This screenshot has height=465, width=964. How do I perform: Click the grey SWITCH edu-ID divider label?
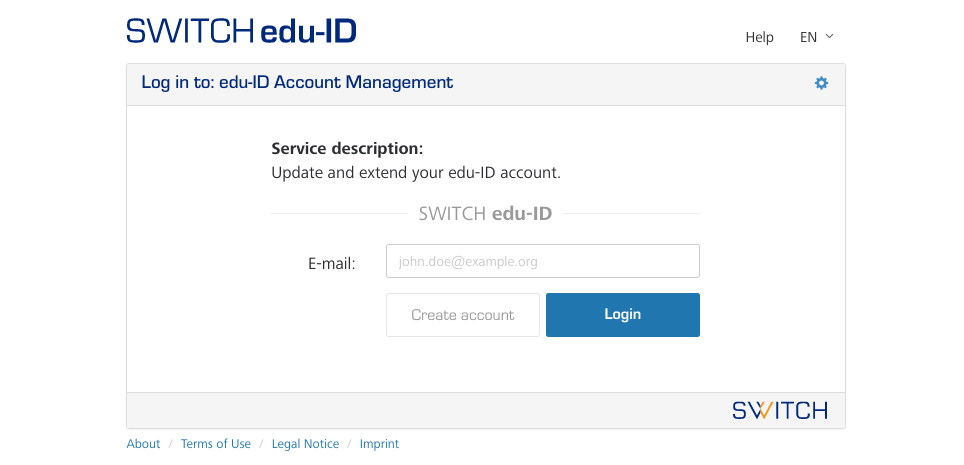pyautogui.click(x=485, y=213)
